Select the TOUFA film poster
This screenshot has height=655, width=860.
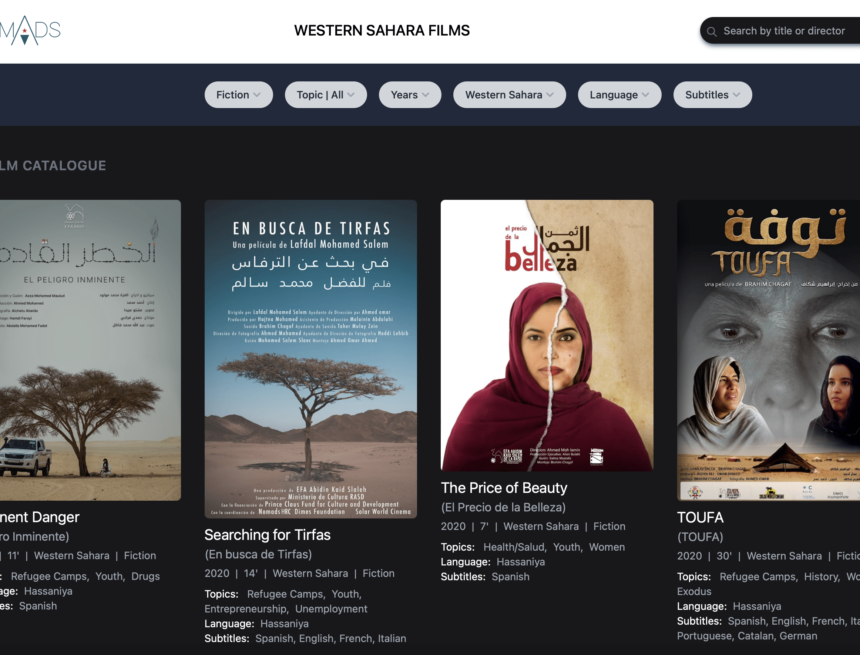point(768,350)
